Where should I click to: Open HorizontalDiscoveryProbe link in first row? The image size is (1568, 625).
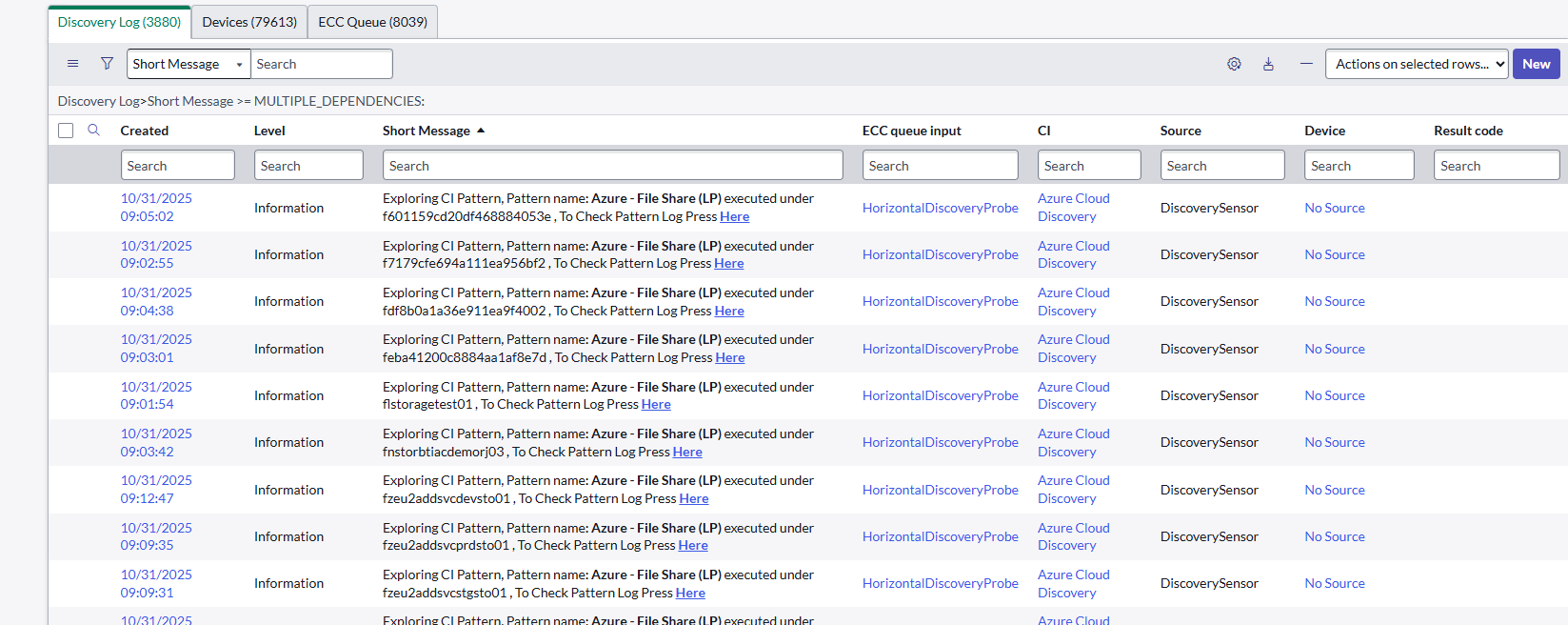coord(940,208)
